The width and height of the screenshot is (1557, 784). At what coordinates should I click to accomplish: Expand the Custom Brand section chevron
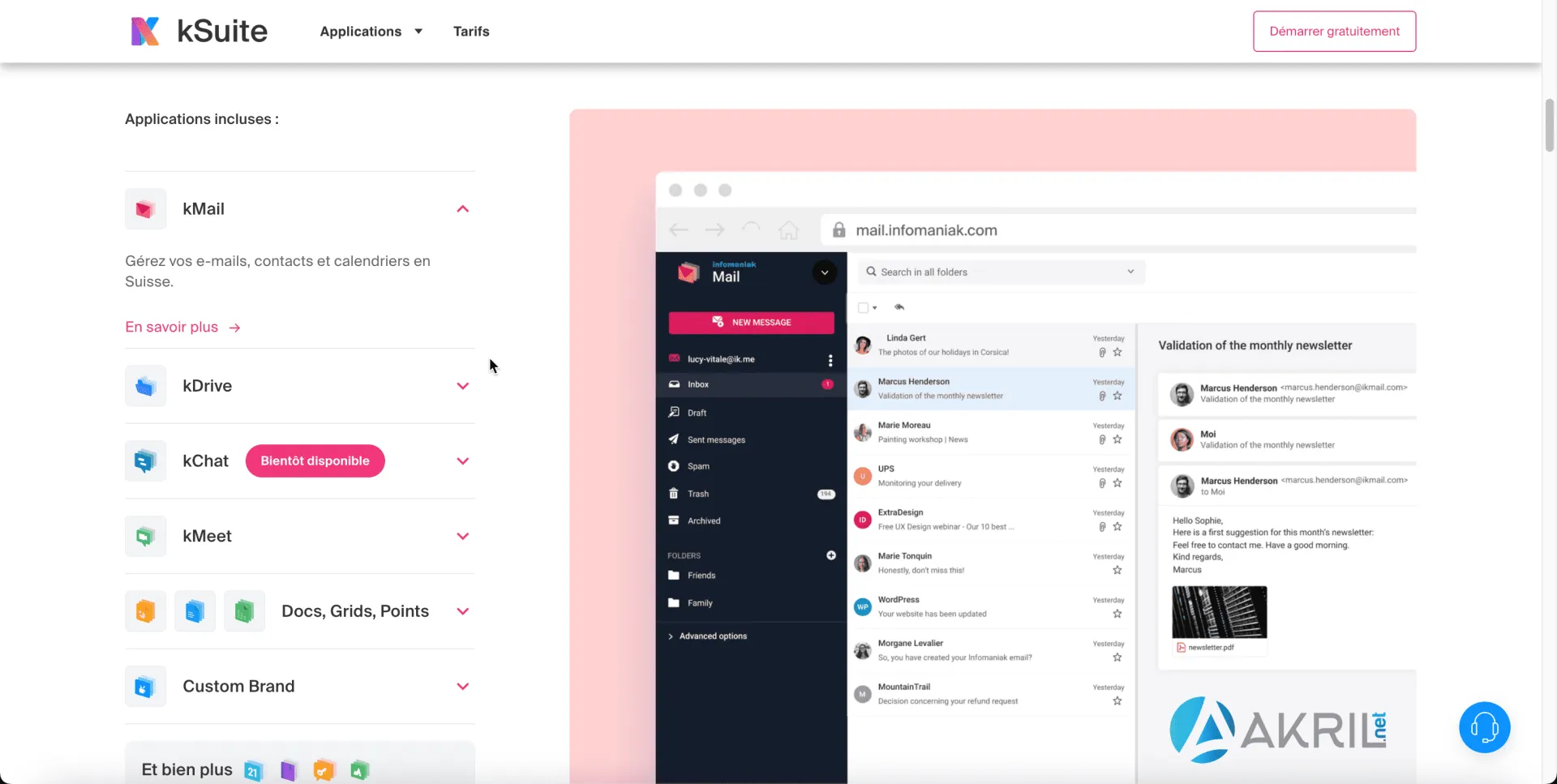tap(463, 687)
